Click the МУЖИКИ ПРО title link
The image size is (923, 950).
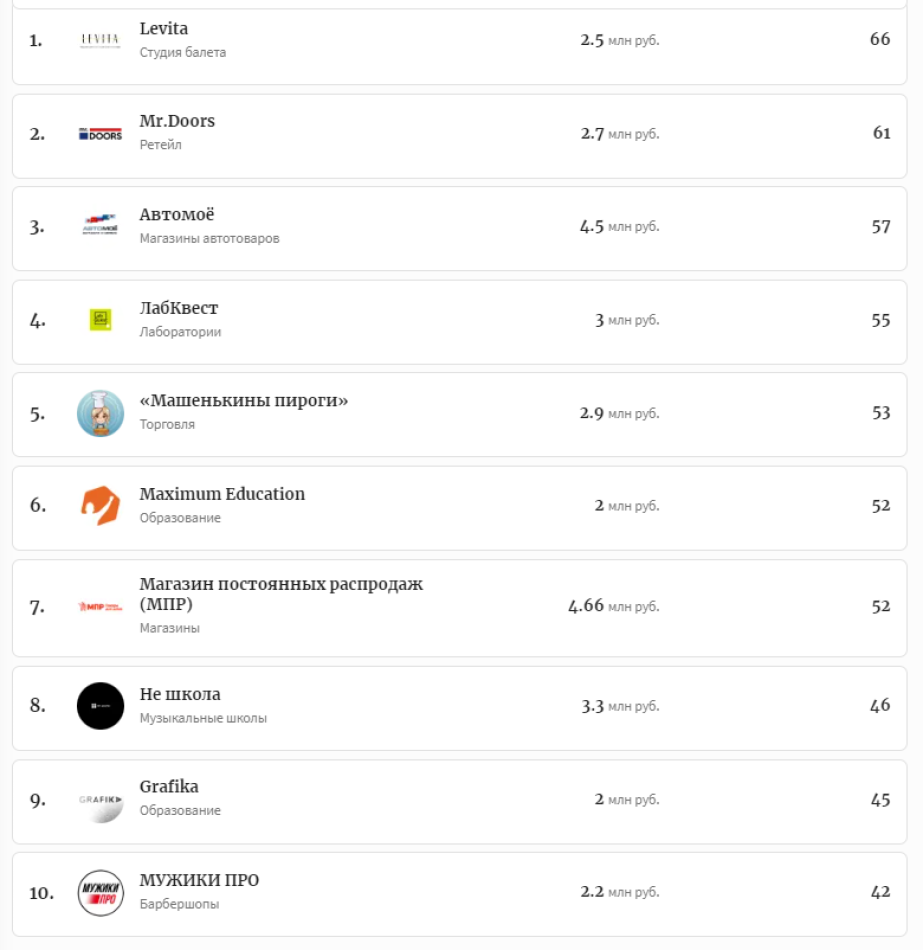(199, 881)
